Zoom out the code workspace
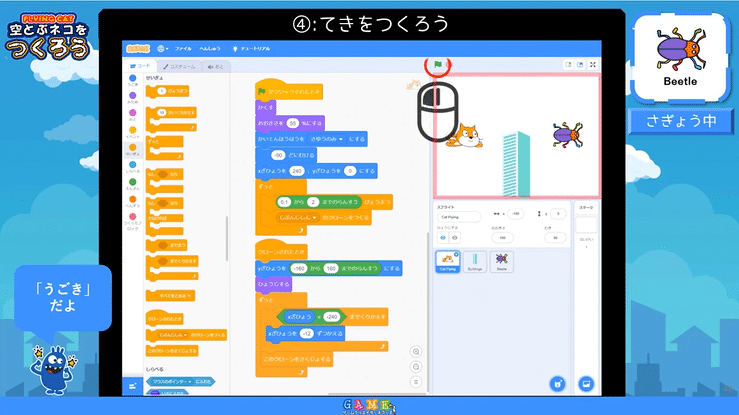The height and width of the screenshot is (415, 739). click(x=416, y=367)
